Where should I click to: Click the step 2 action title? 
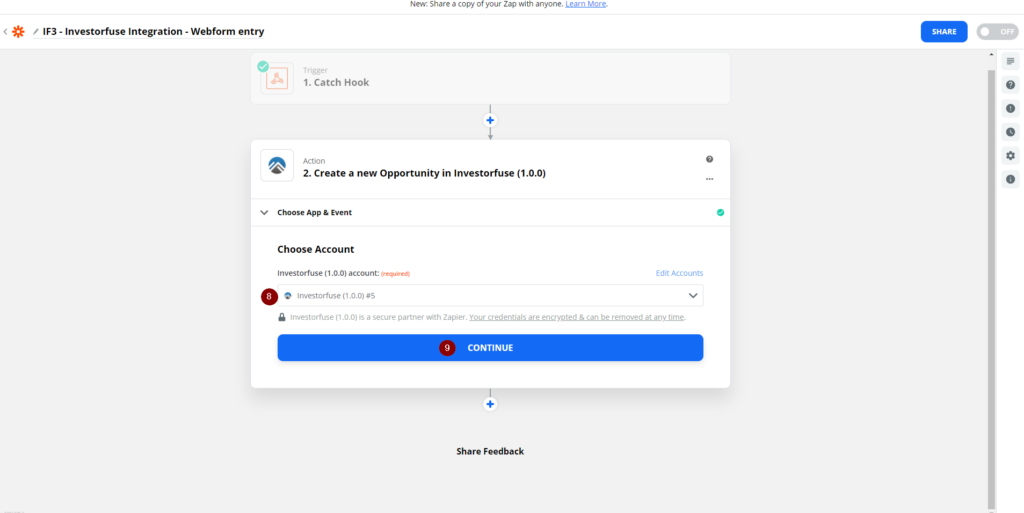(424, 174)
